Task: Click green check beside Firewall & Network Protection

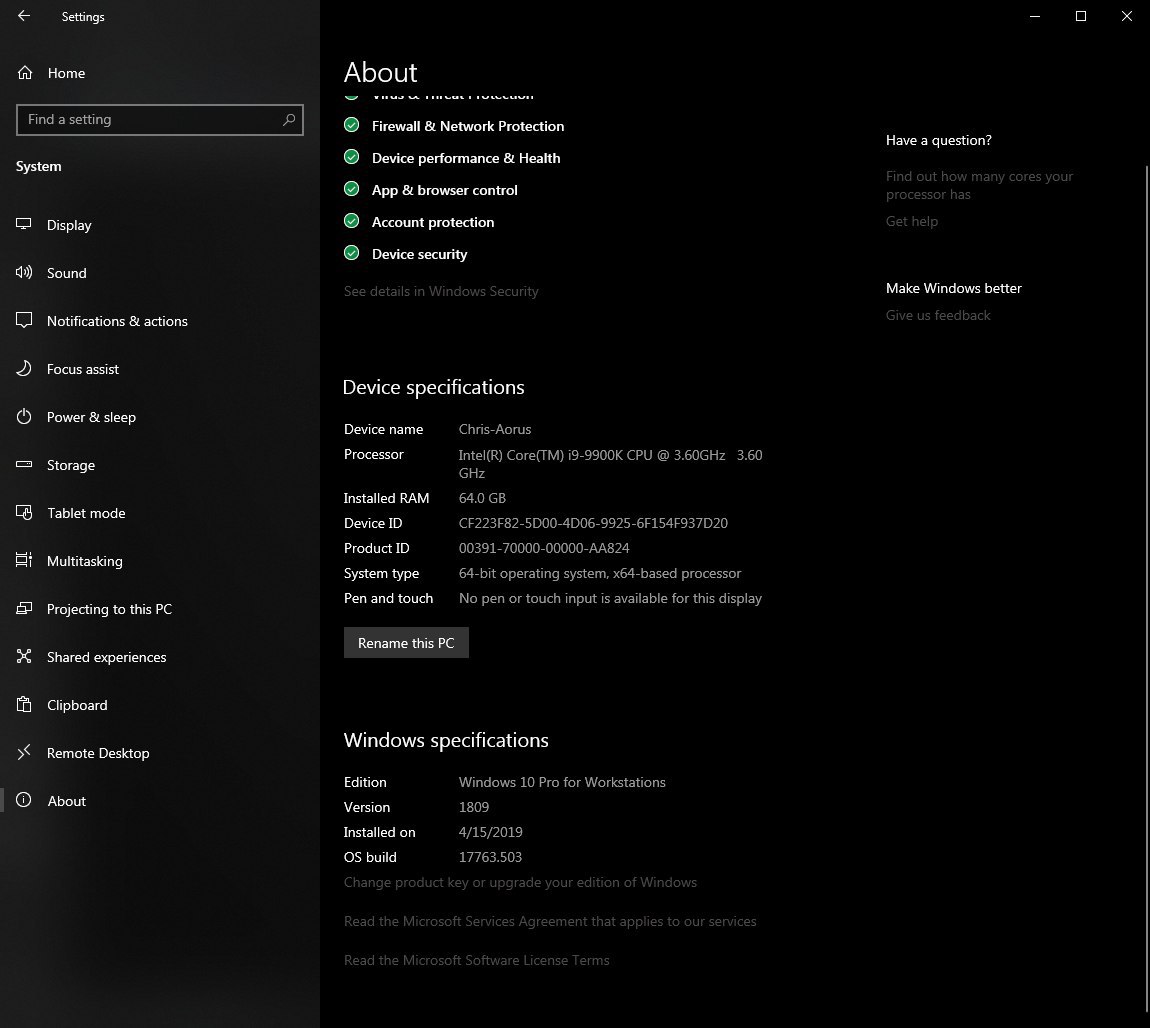Action: coord(352,125)
